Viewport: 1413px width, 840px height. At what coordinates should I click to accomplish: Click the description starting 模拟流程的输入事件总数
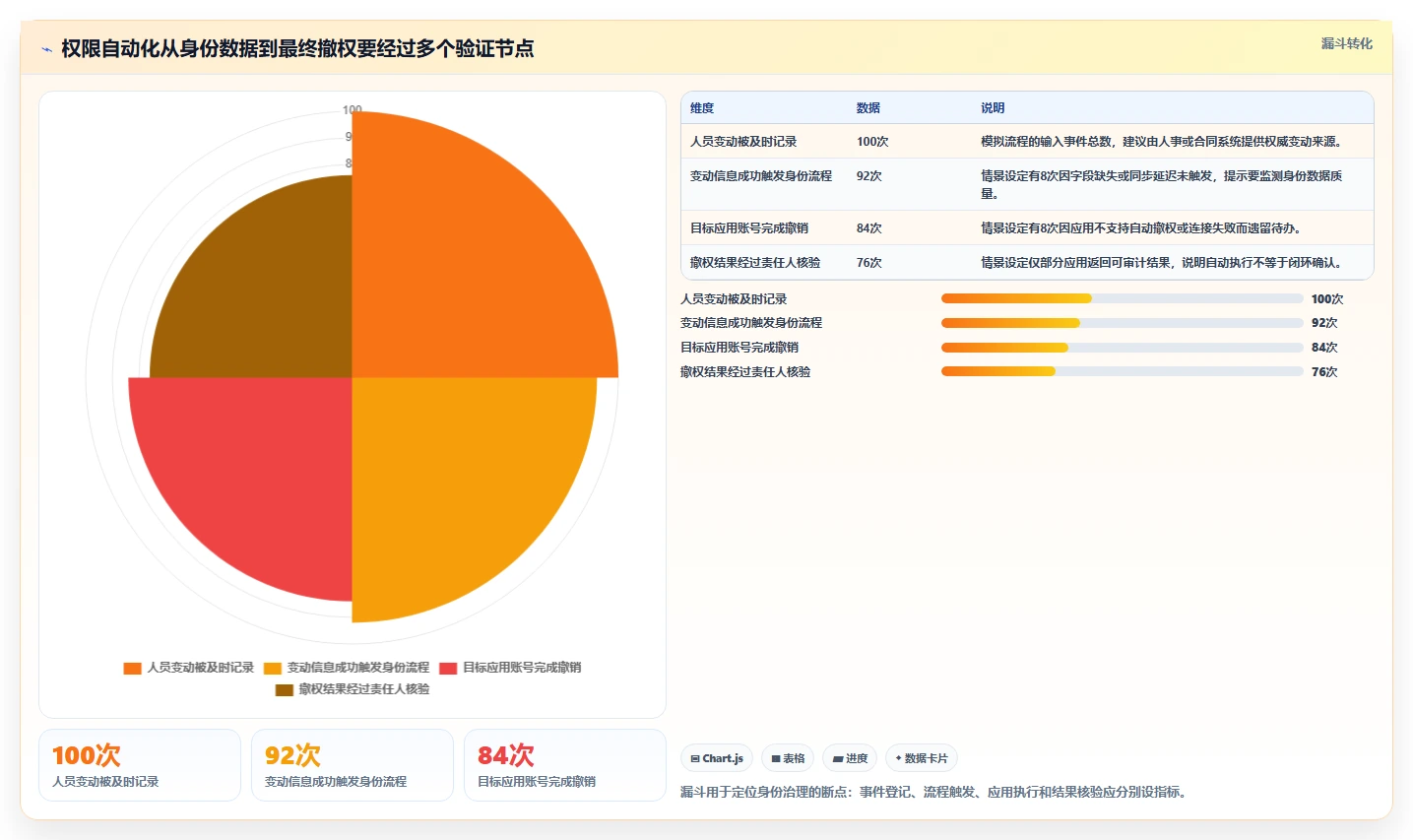coord(1163,142)
